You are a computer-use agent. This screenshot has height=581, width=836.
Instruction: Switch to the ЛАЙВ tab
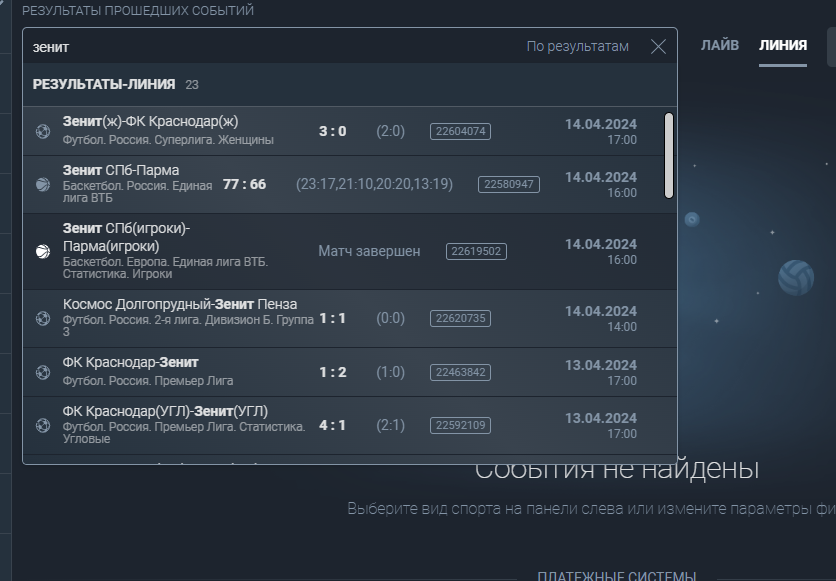(720, 45)
